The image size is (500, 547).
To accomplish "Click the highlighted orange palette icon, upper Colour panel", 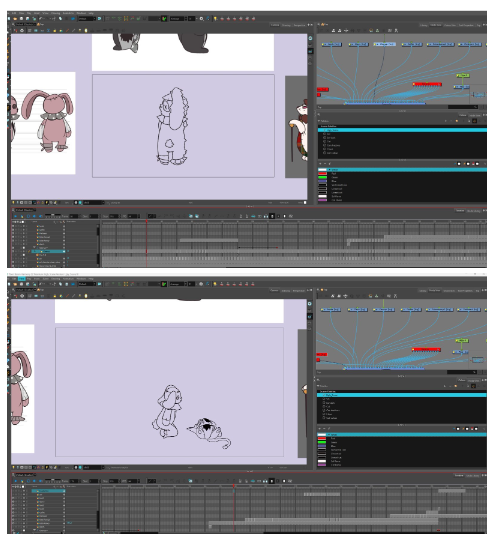I will (474, 121).
